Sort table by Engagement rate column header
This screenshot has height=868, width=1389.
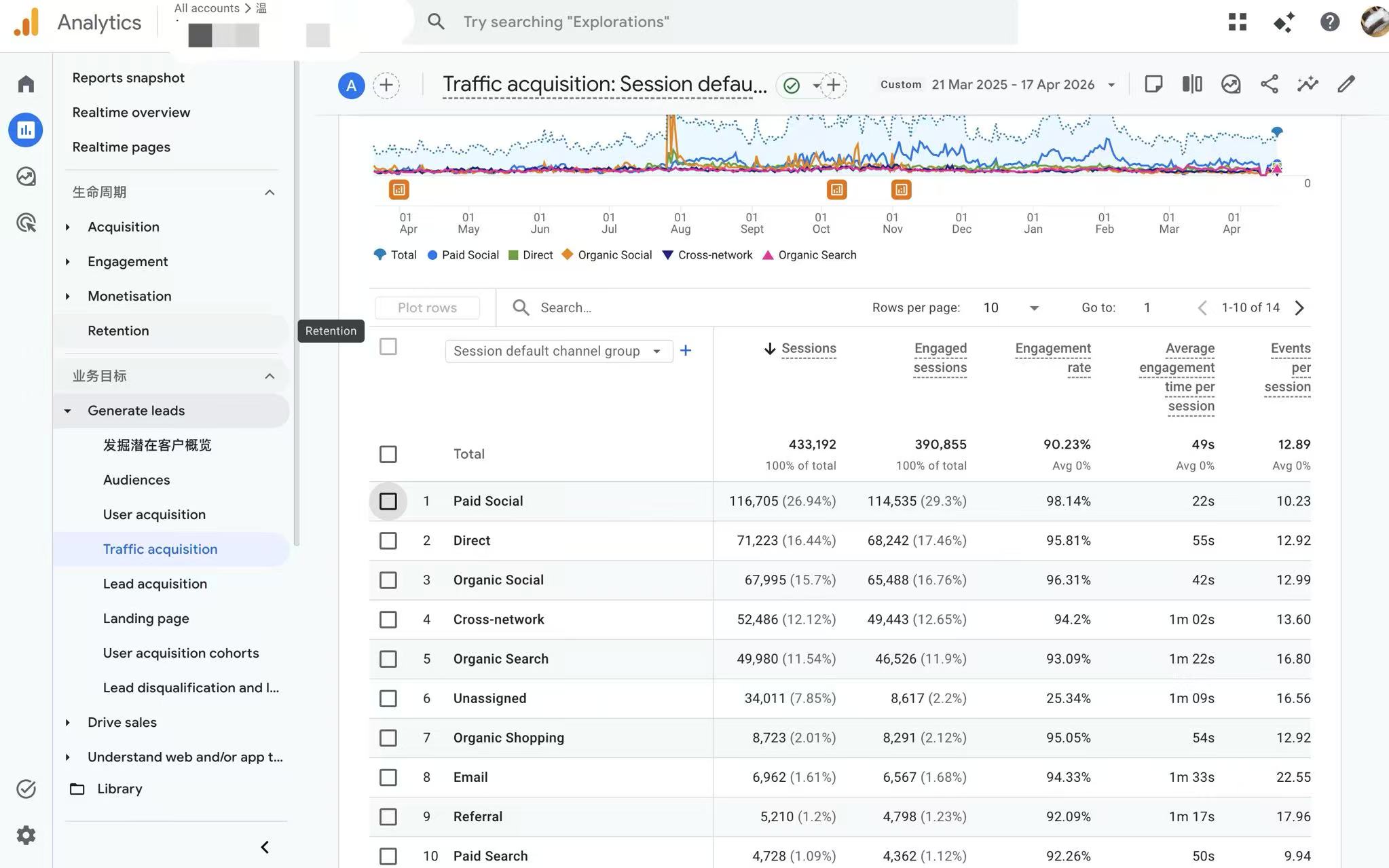tap(1053, 358)
